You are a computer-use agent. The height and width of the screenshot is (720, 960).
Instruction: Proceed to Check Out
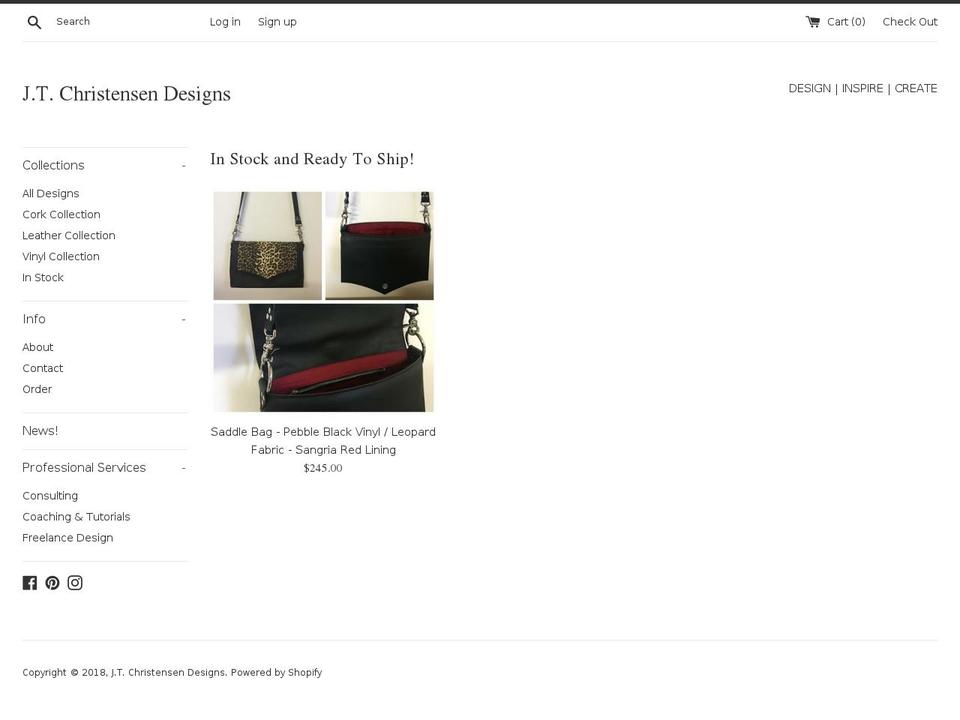[910, 22]
